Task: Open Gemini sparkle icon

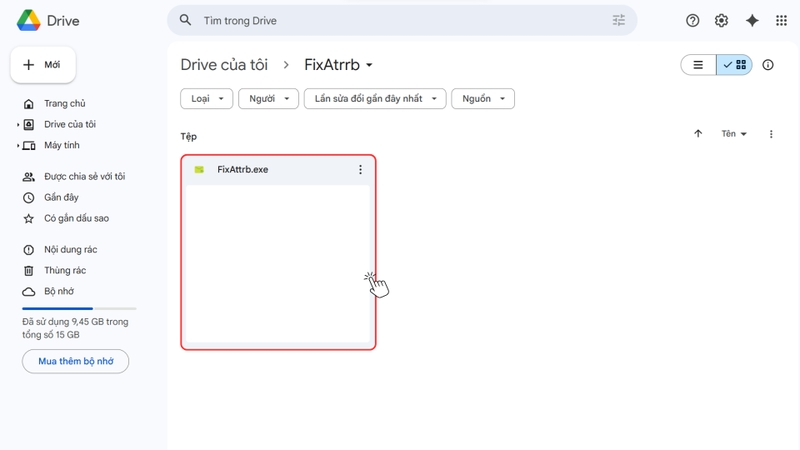Action: (752, 20)
